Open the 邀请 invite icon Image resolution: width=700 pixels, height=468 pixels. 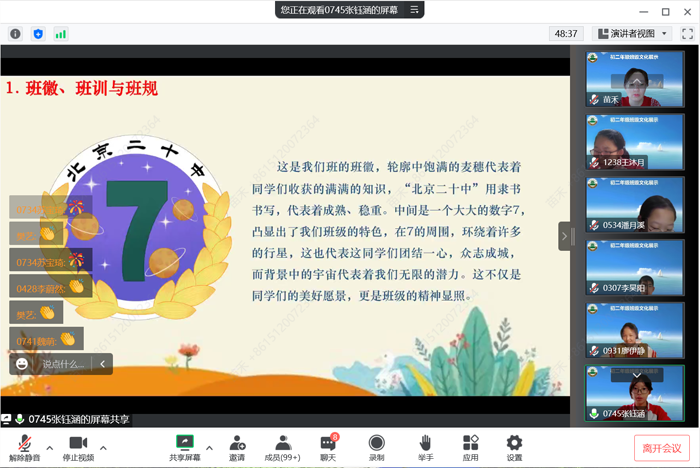coord(237,448)
